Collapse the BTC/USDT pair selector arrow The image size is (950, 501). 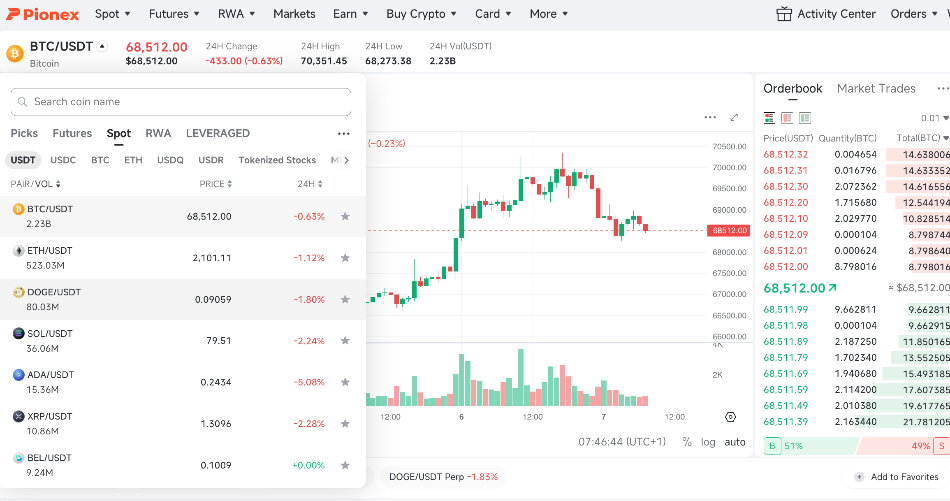(102, 46)
